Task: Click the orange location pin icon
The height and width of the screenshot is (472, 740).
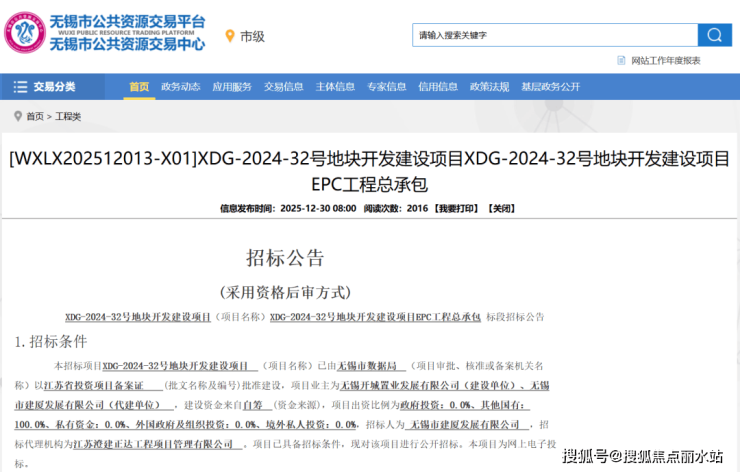Action: 230,36
